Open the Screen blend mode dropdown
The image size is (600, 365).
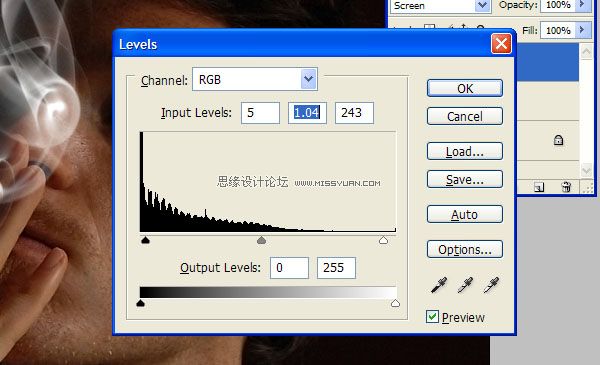point(482,5)
